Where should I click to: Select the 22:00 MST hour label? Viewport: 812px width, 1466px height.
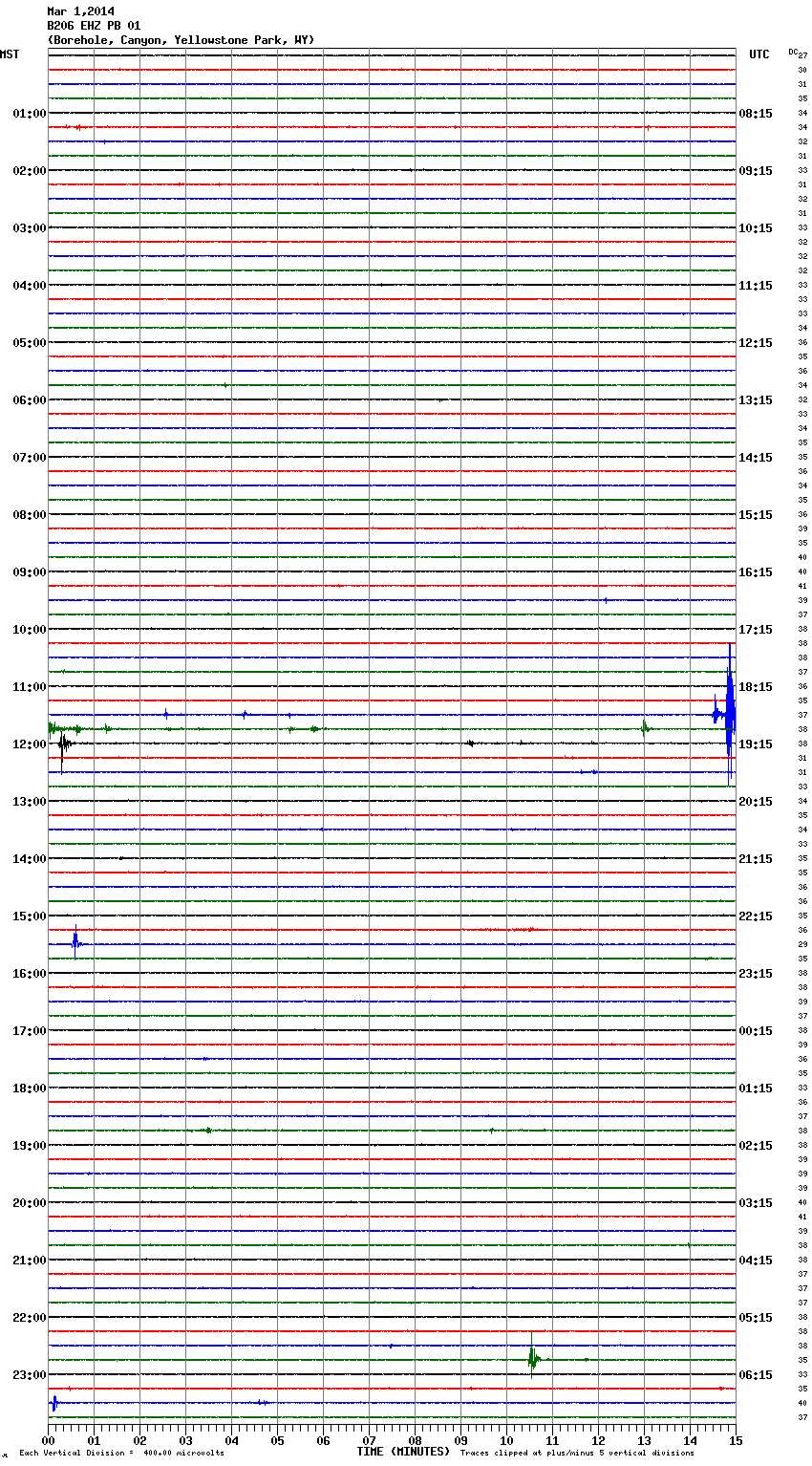click(29, 1318)
